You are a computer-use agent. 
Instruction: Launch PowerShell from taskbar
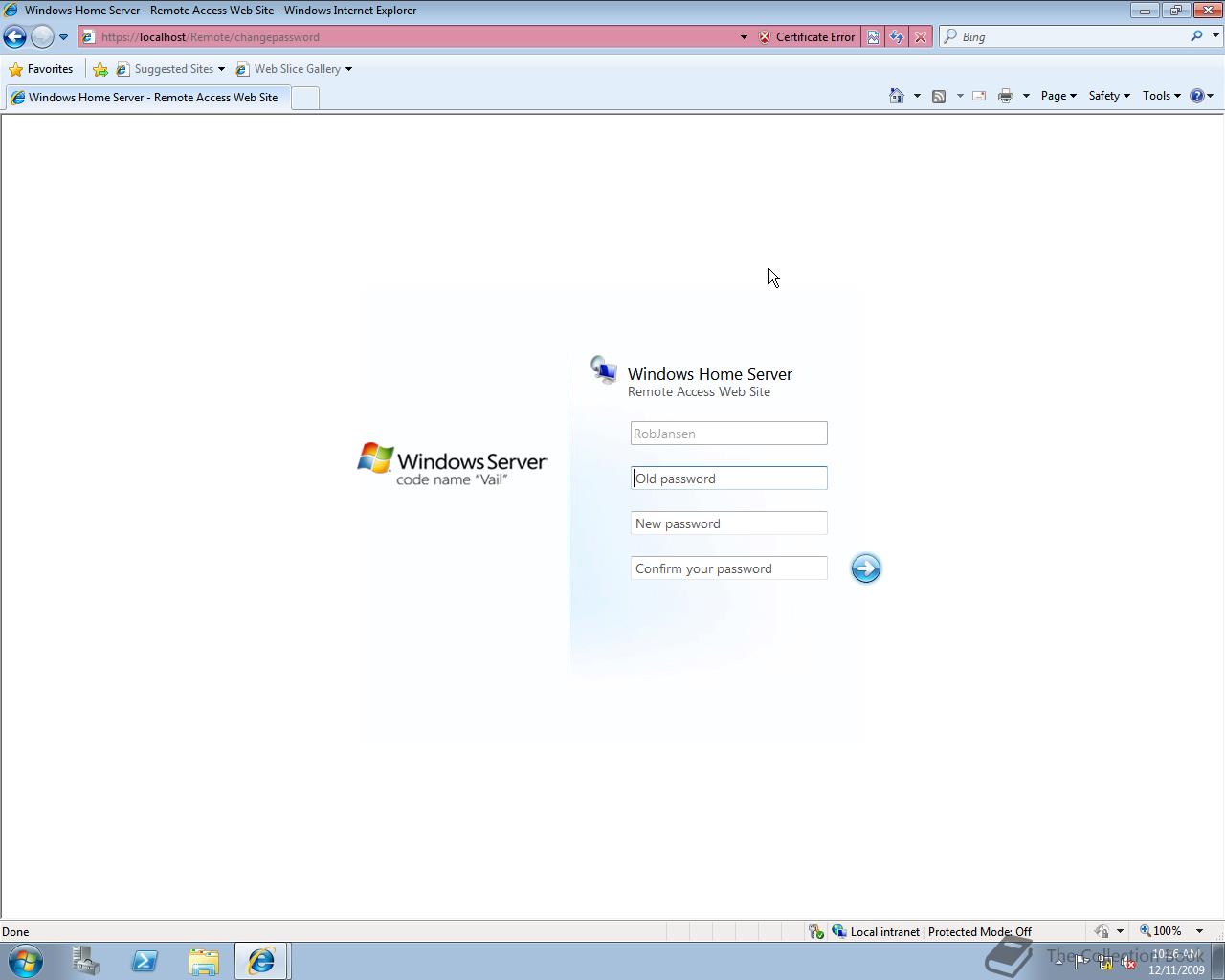145,961
